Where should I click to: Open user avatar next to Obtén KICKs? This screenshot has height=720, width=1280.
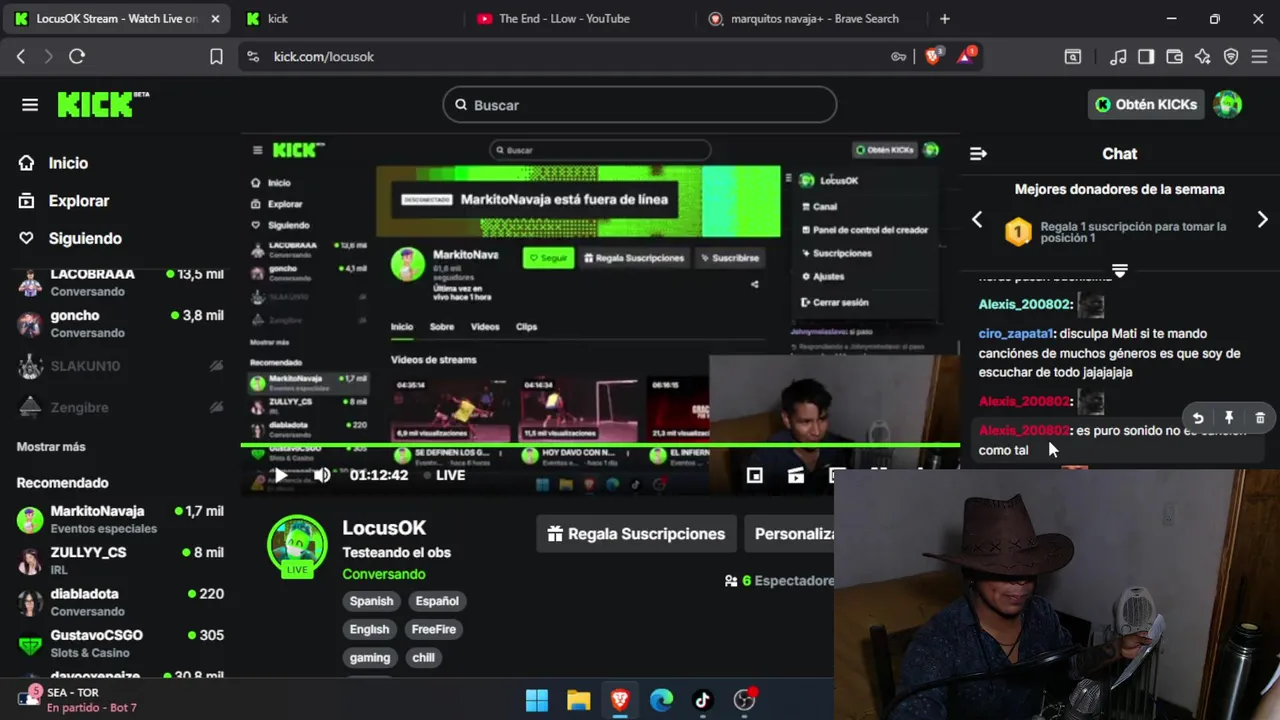(x=1227, y=104)
